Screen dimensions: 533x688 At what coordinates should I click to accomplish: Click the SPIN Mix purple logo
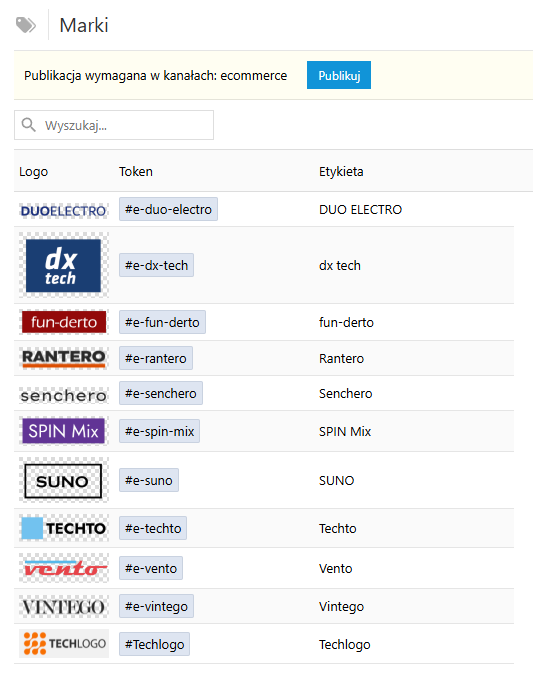point(64,431)
